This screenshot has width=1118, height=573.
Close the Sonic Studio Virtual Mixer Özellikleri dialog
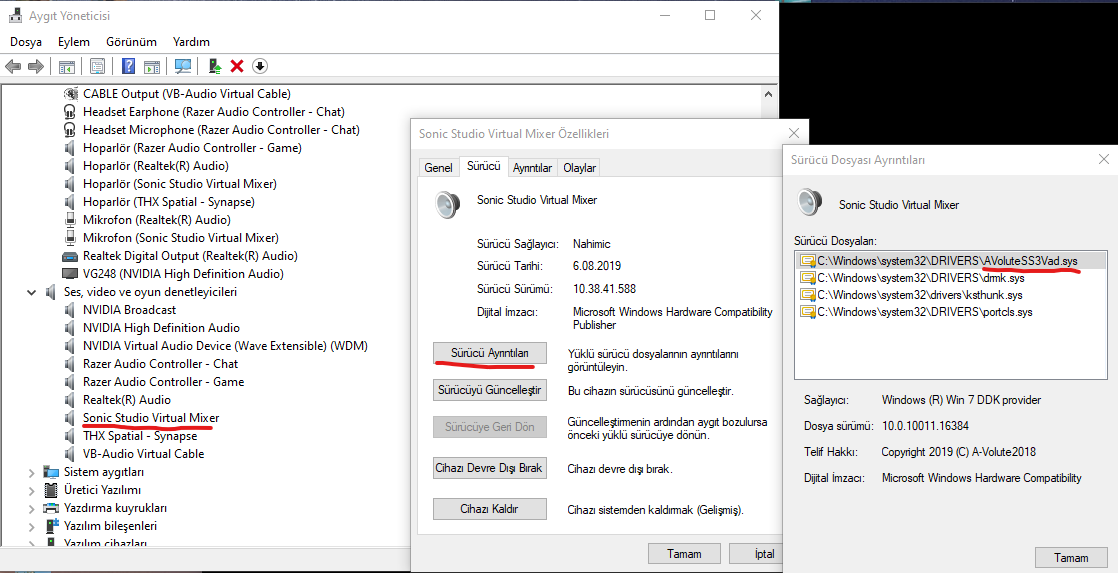(x=794, y=133)
